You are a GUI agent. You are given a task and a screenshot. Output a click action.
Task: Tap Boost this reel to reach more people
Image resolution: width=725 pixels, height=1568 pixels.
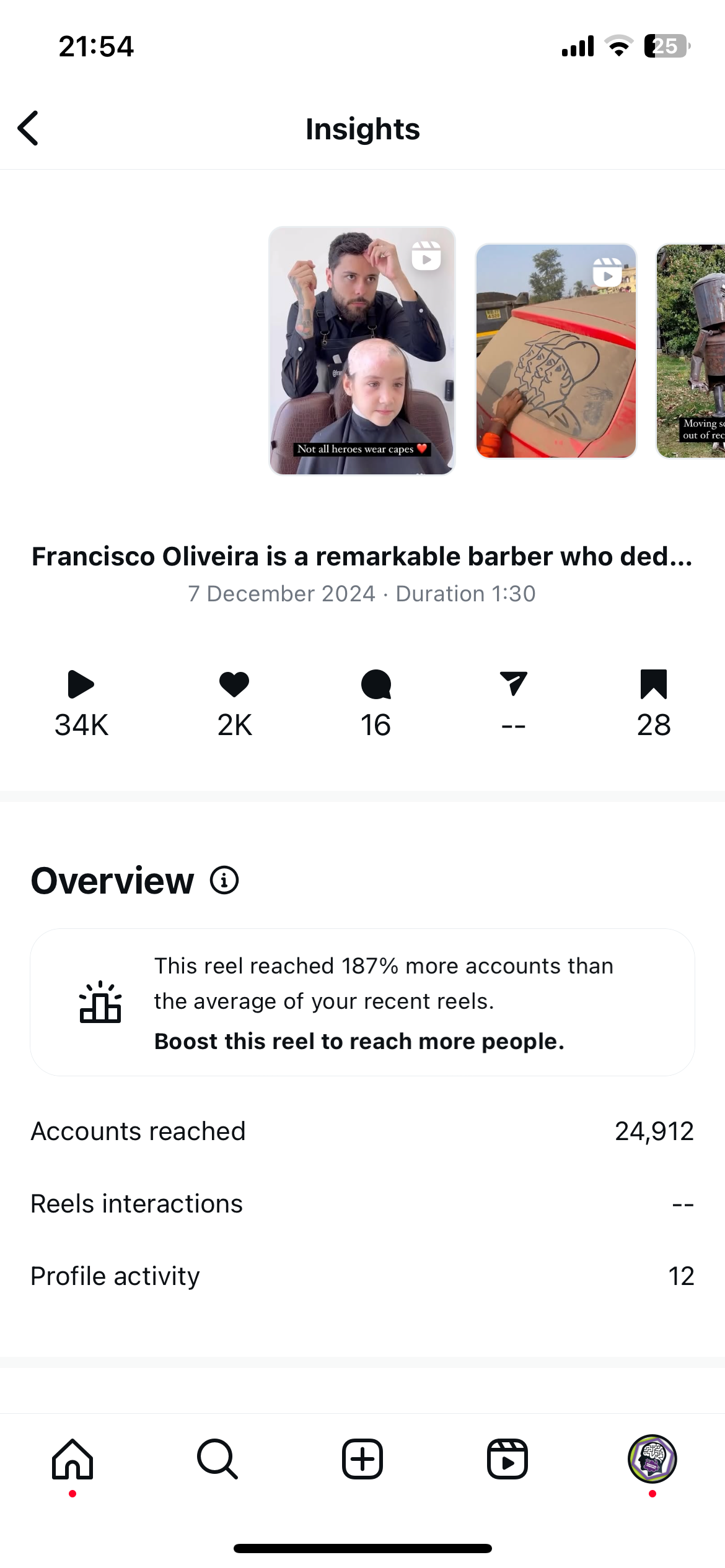click(x=359, y=1042)
